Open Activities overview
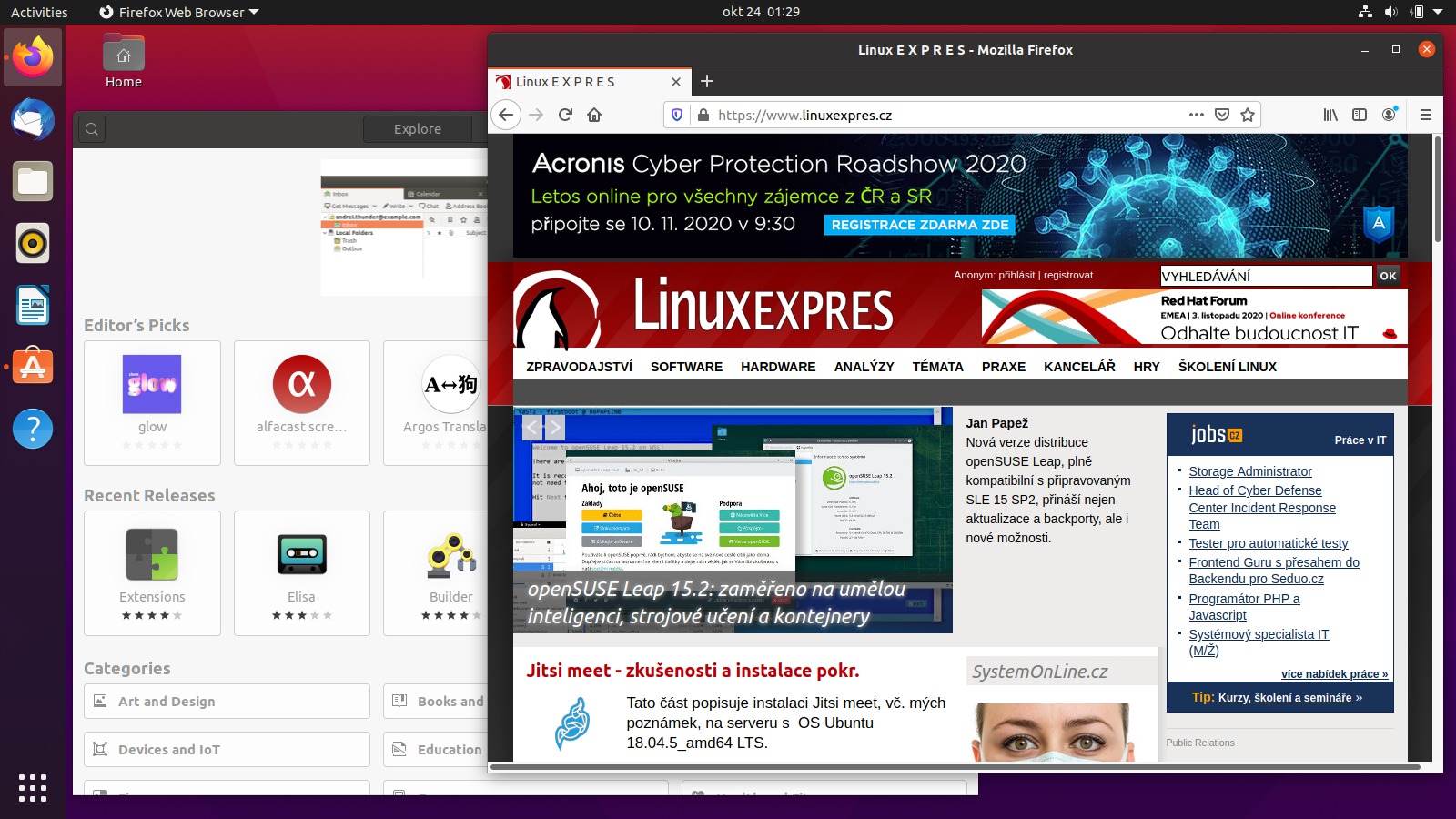Screen dimensions: 1456x819 (x=39, y=12)
